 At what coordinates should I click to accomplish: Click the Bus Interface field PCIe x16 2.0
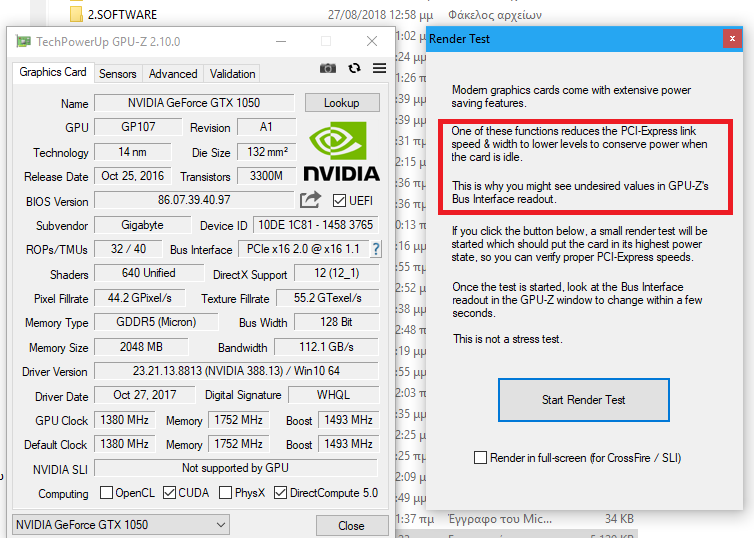pos(303,249)
